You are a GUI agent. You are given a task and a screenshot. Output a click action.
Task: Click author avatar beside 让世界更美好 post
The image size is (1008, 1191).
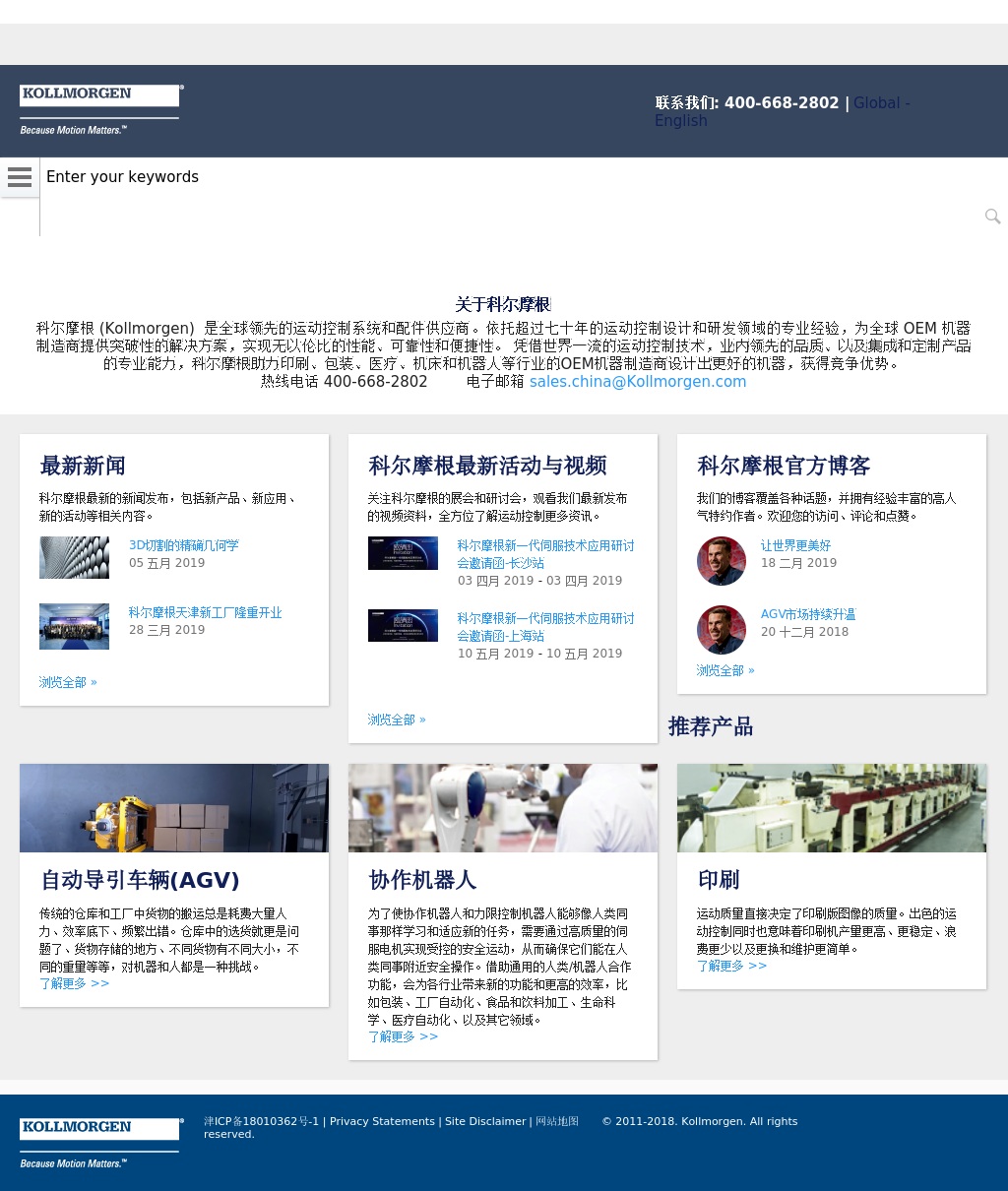[722, 561]
